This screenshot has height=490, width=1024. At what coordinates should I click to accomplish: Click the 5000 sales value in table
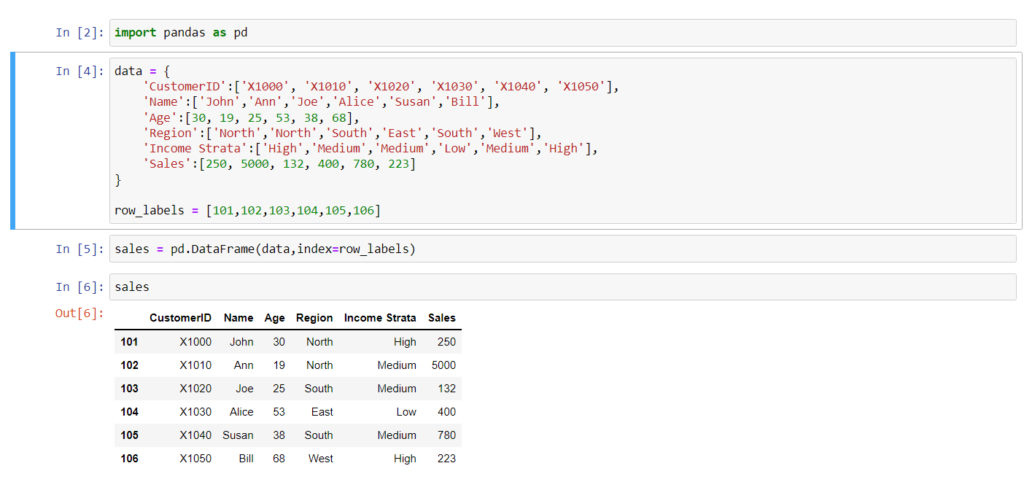(x=443, y=365)
